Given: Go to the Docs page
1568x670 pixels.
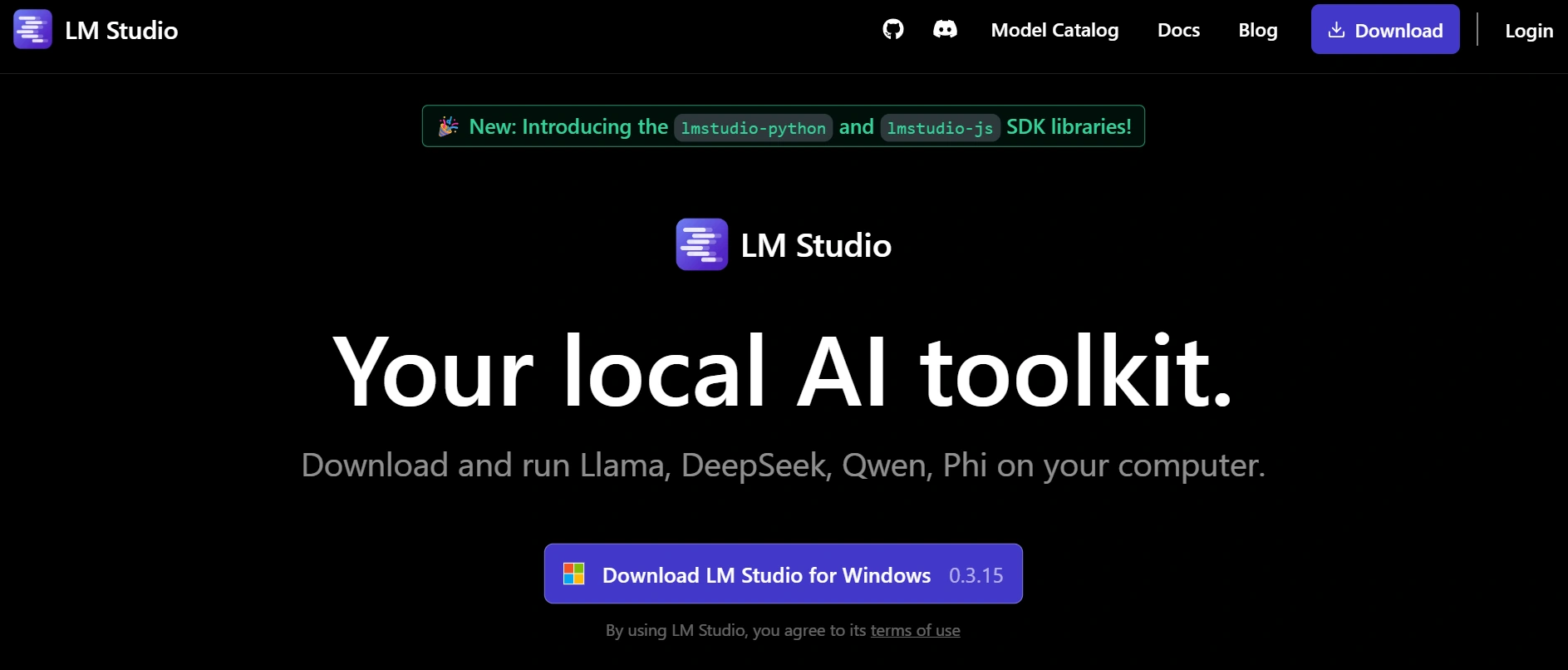Looking at the screenshot, I should pyautogui.click(x=1178, y=30).
